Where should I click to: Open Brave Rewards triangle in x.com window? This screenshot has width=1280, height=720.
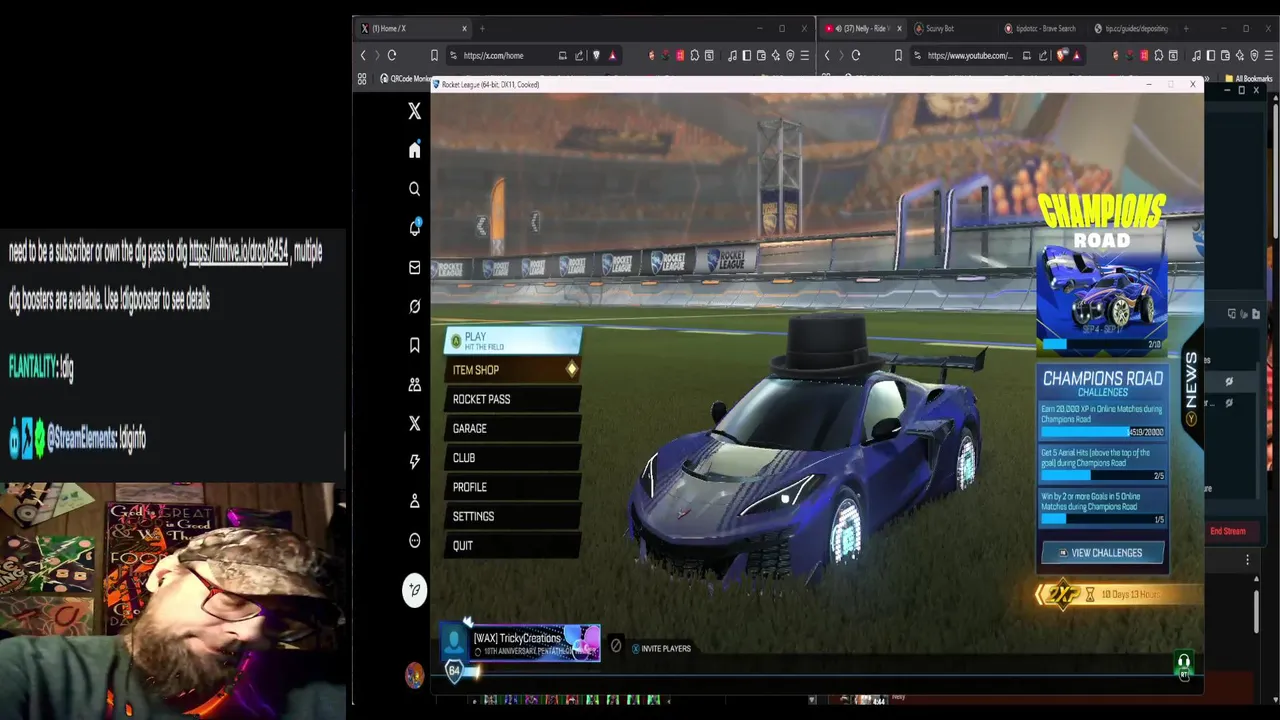tap(613, 55)
